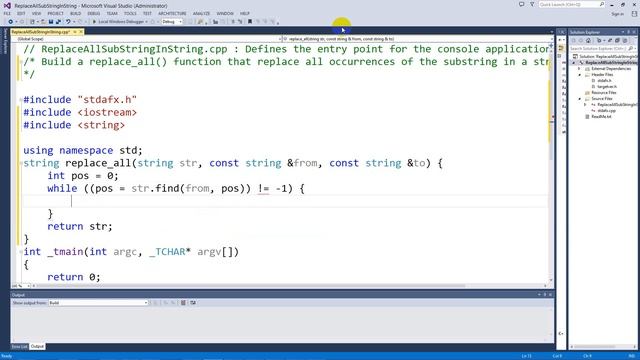Click the Clear All output icon
640x360 pixels.
tap(183, 303)
